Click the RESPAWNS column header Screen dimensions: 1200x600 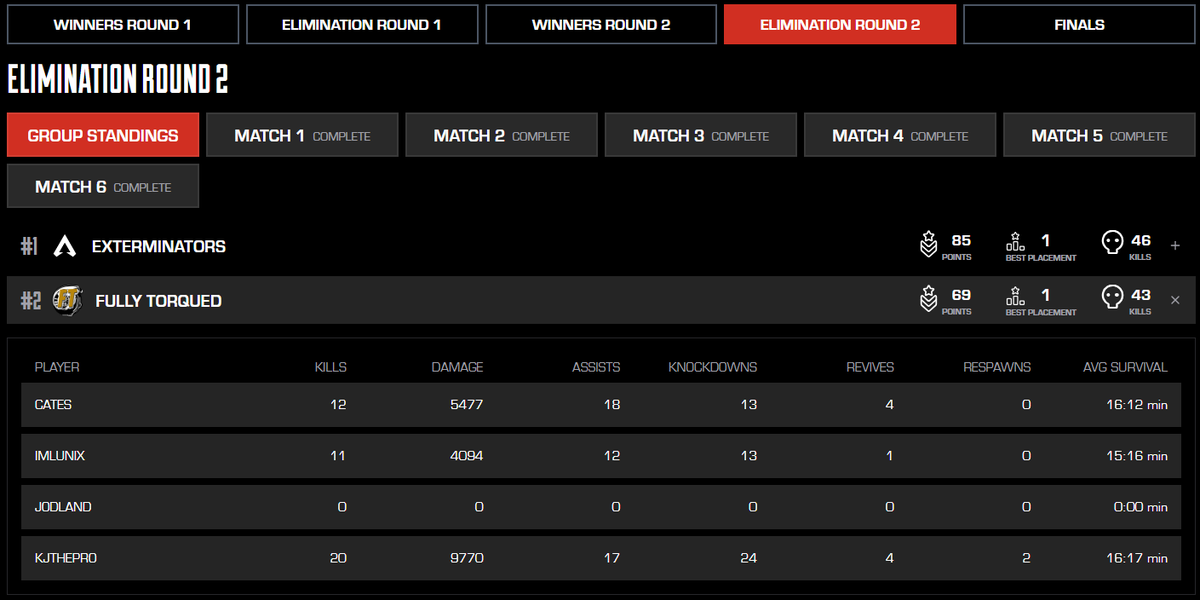[x=998, y=367]
